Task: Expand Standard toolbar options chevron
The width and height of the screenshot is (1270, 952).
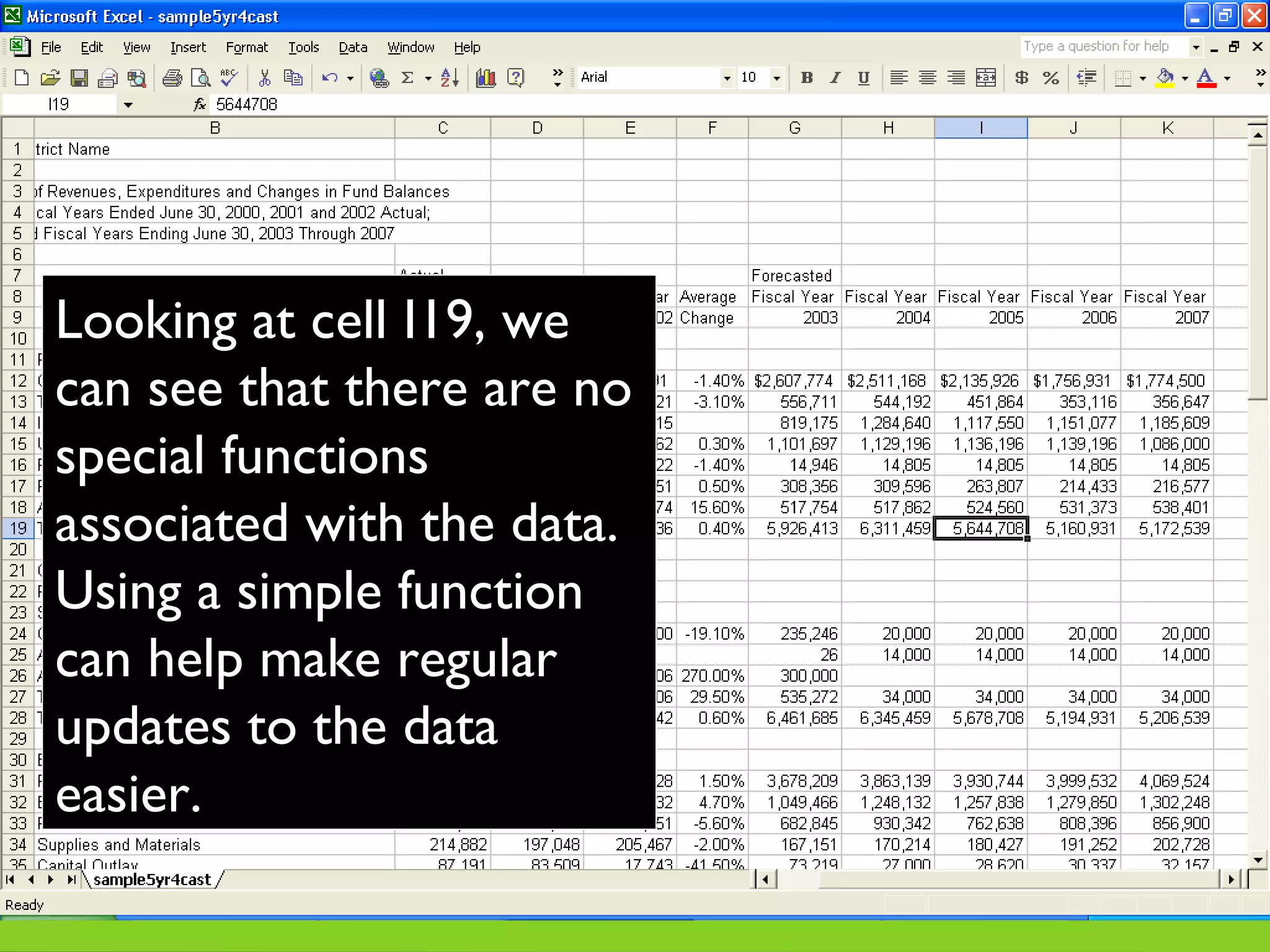Action: 557,77
